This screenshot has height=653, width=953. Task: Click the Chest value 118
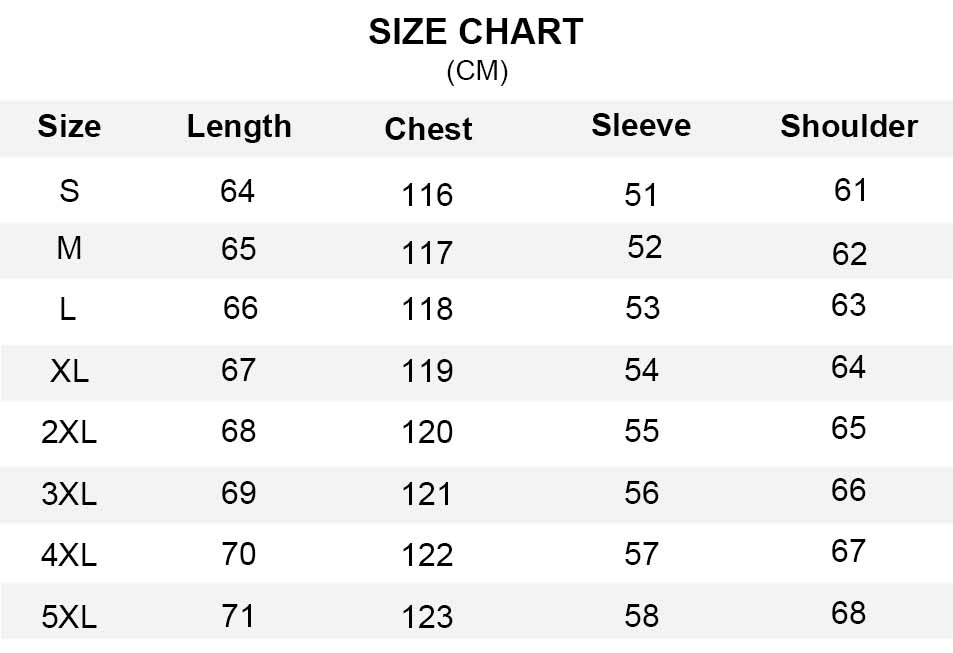(x=427, y=309)
